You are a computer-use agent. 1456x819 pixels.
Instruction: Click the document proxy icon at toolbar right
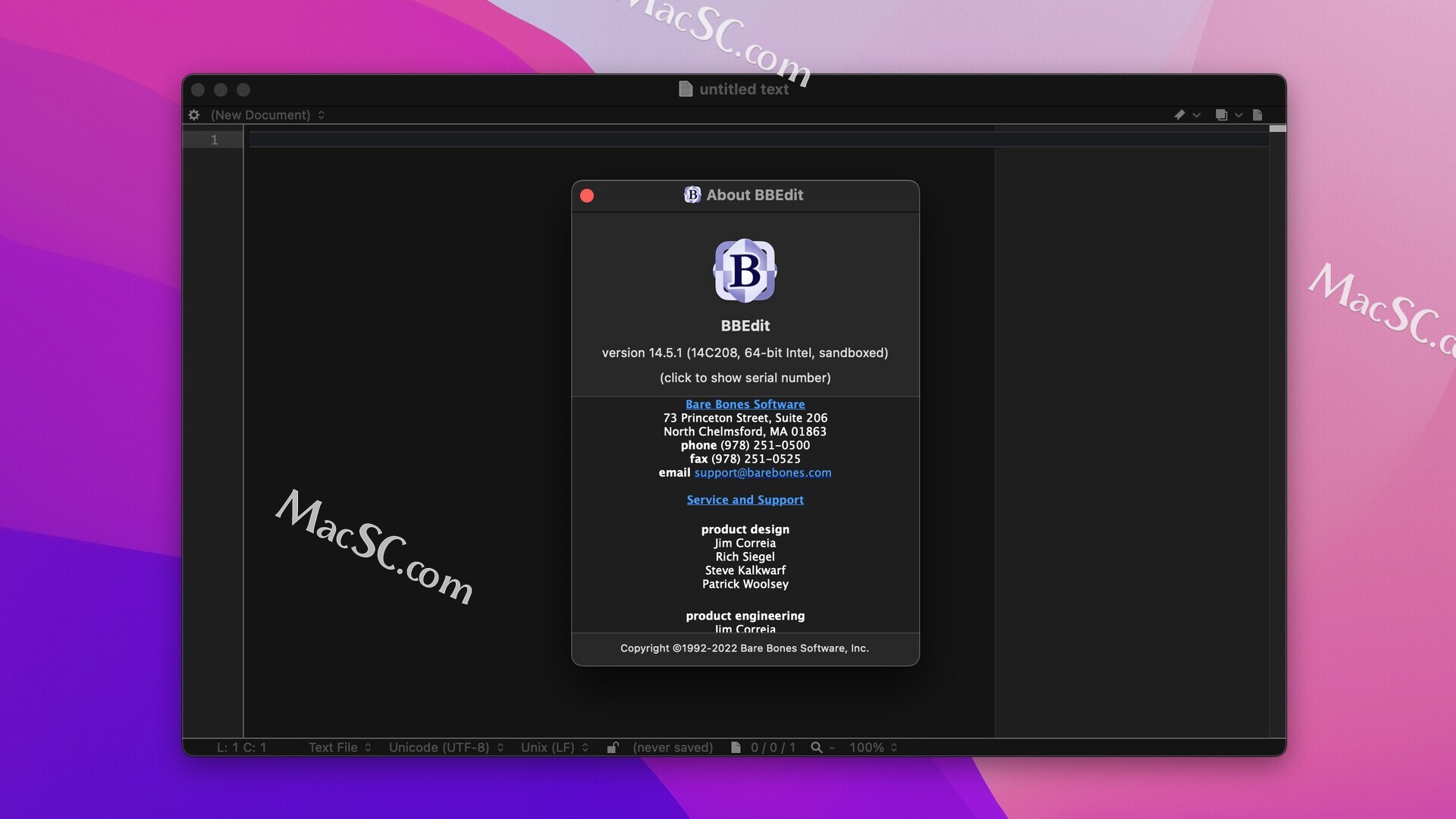1257,115
